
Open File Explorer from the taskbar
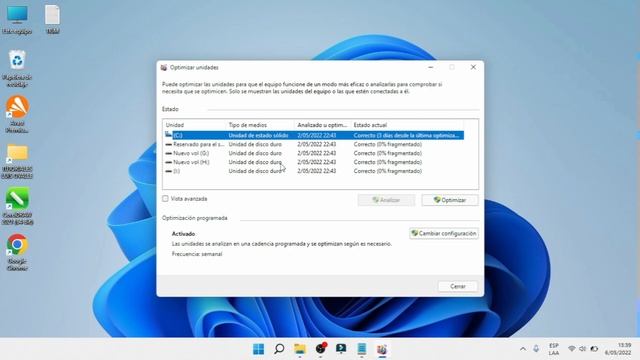(x=300, y=349)
